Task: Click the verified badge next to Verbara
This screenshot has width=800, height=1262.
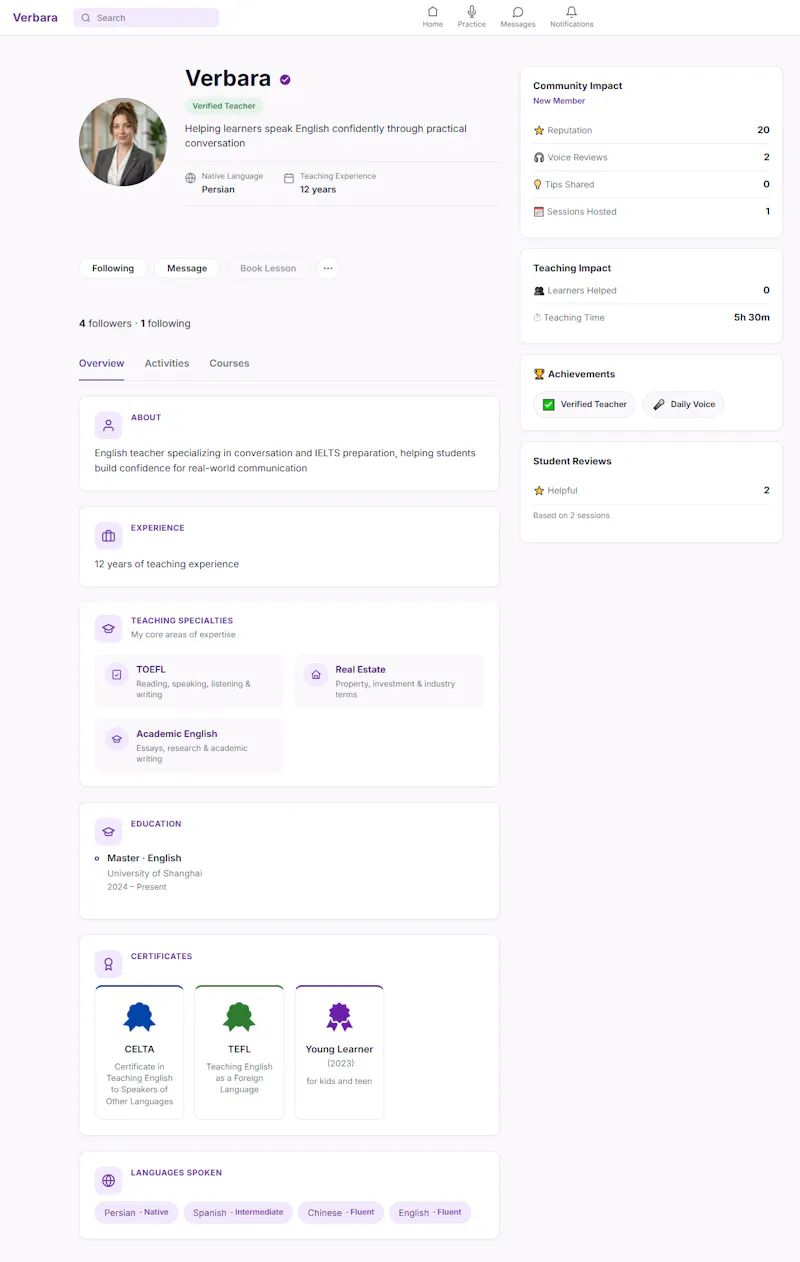Action: [285, 79]
